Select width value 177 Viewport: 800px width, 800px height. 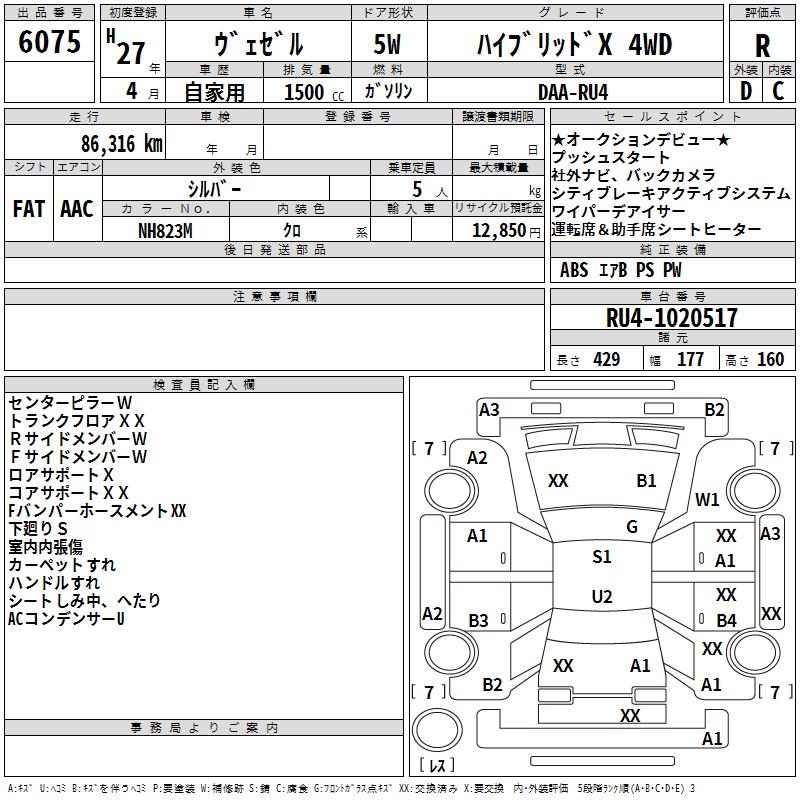coord(690,359)
